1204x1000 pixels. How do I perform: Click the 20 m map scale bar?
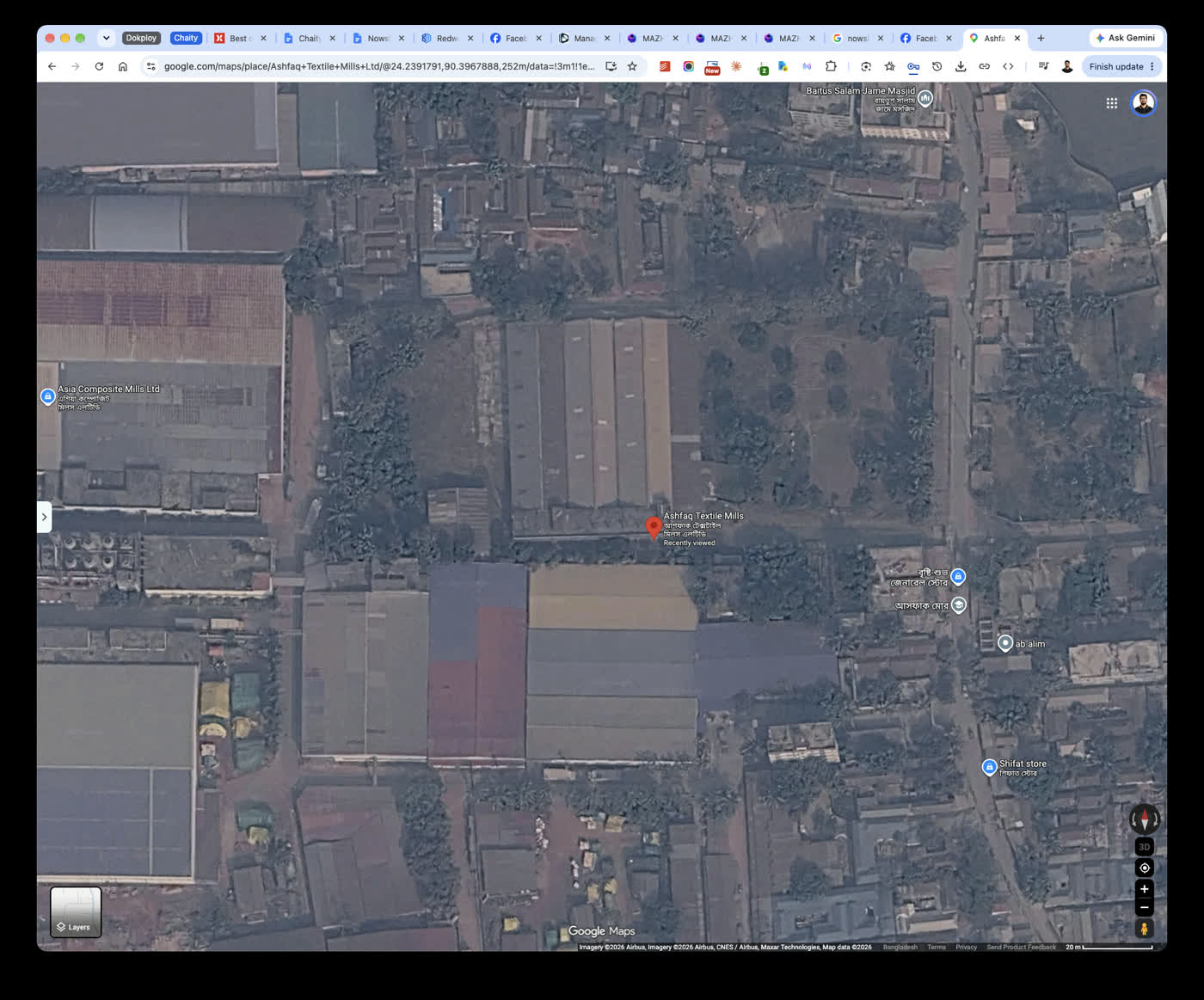(x=1109, y=947)
